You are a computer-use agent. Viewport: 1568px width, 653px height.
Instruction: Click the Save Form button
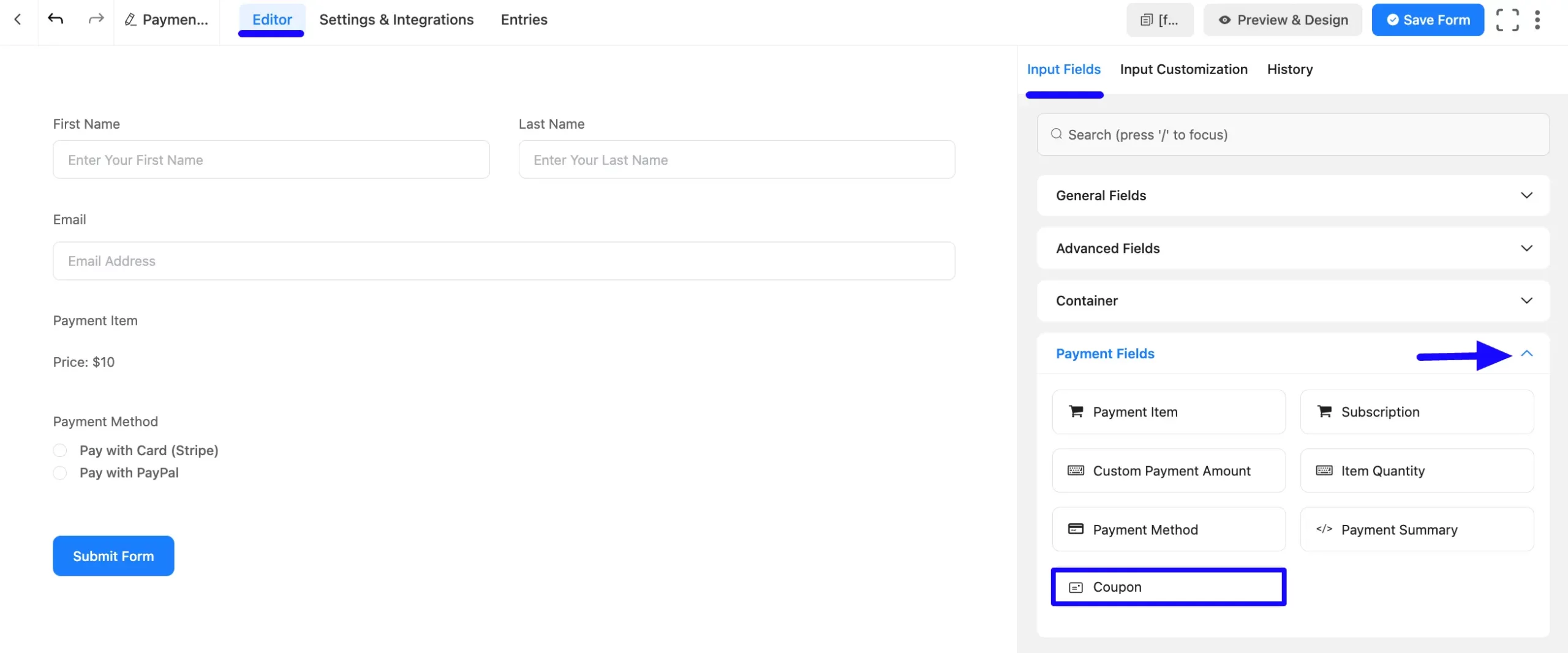(1427, 19)
